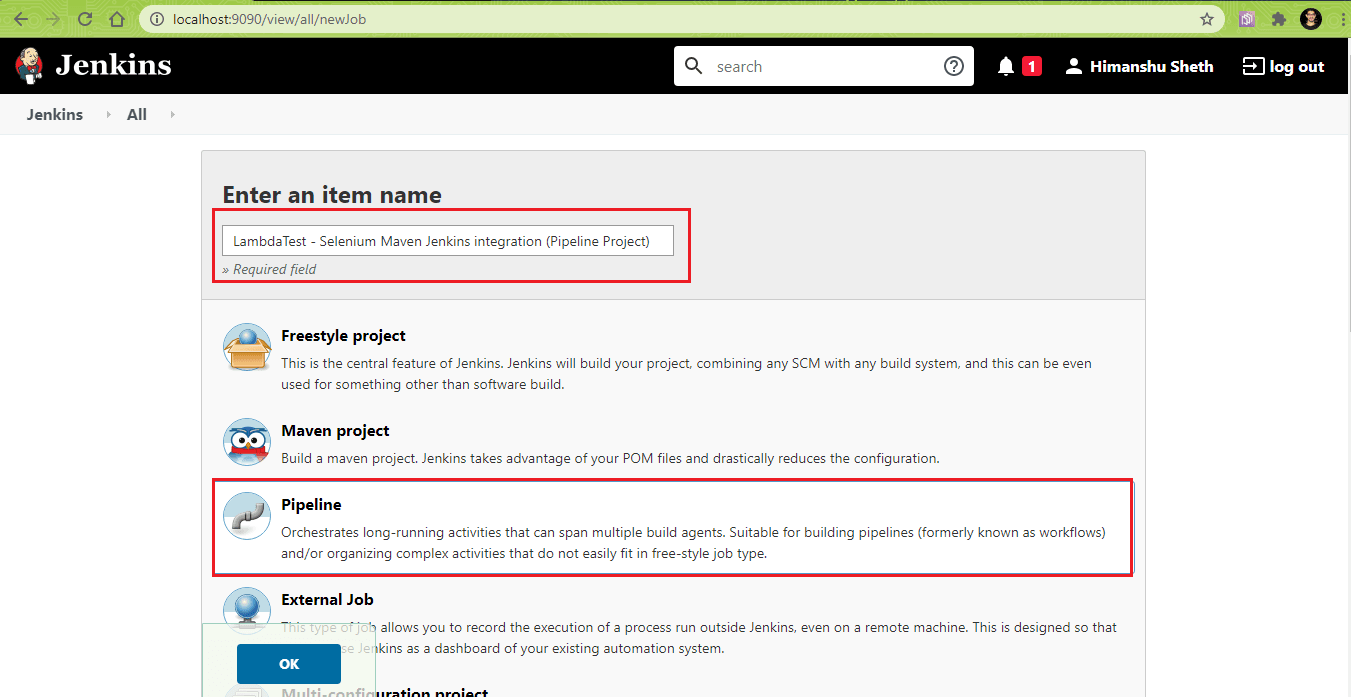
Task: Click the search magnifier icon
Action: [x=694, y=65]
